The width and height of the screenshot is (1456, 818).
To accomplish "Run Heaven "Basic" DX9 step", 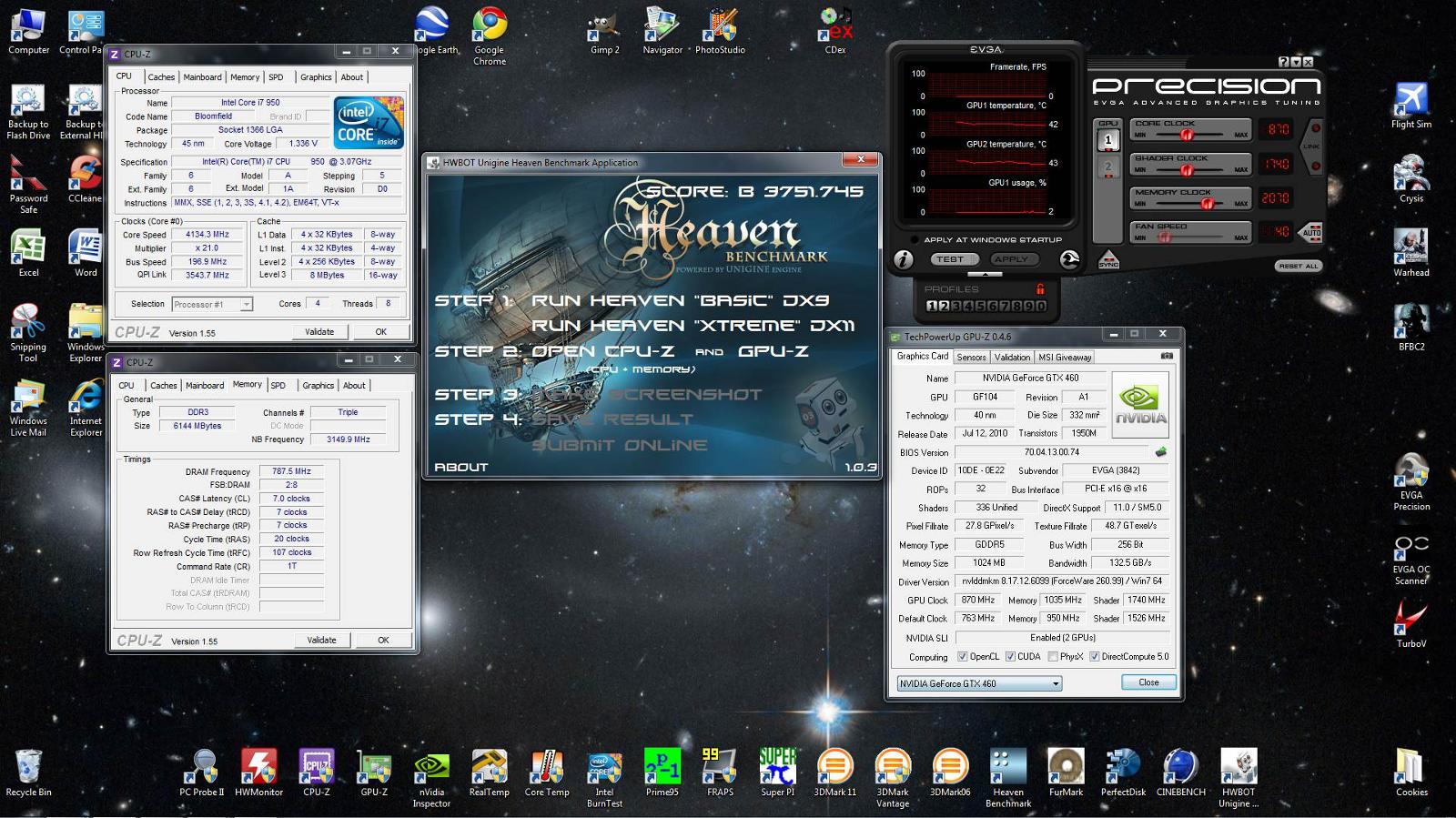I will [x=680, y=300].
